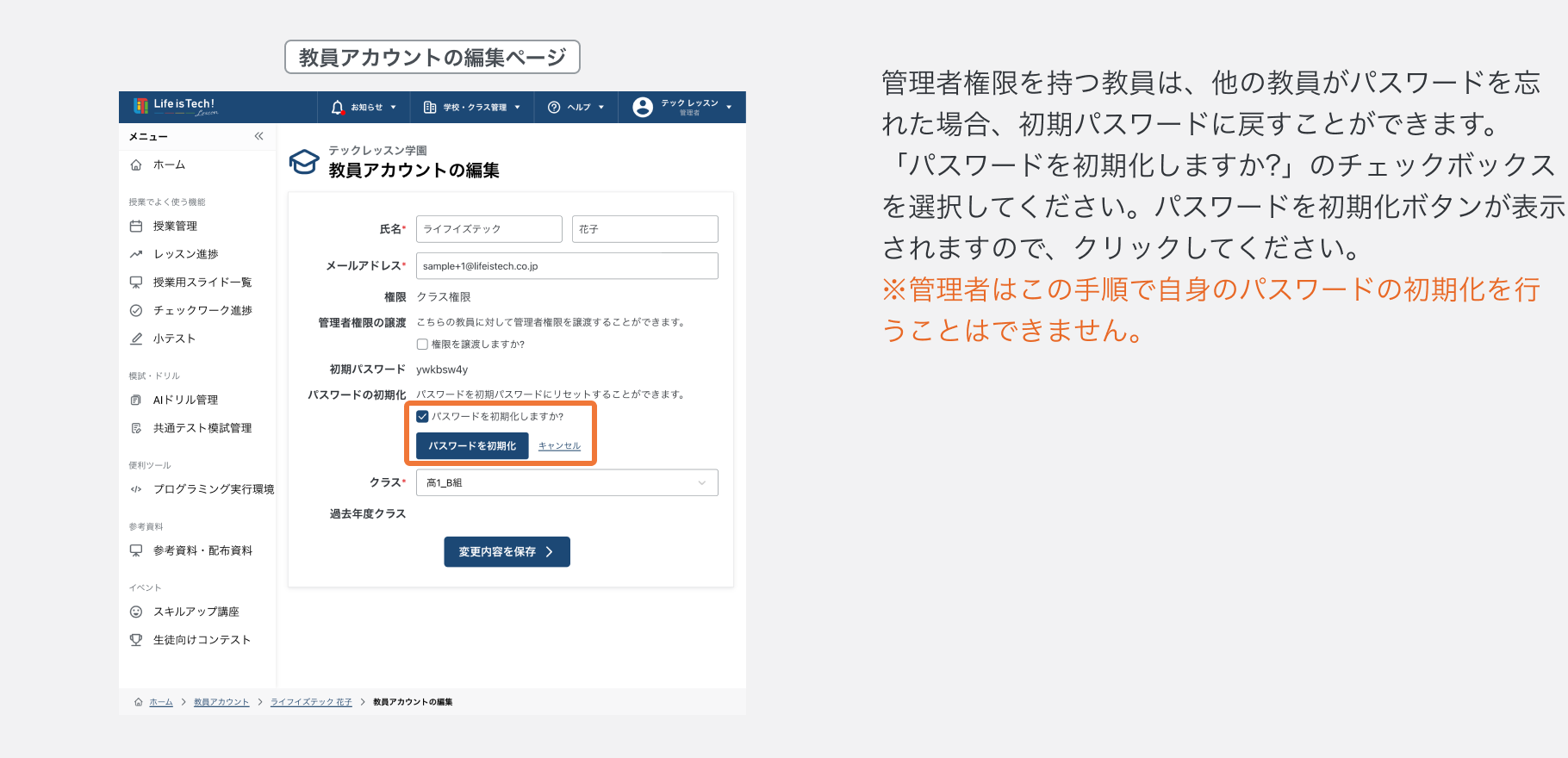
Task: Open プログラミング実行環境 in the sidebar
Action: click(x=214, y=489)
